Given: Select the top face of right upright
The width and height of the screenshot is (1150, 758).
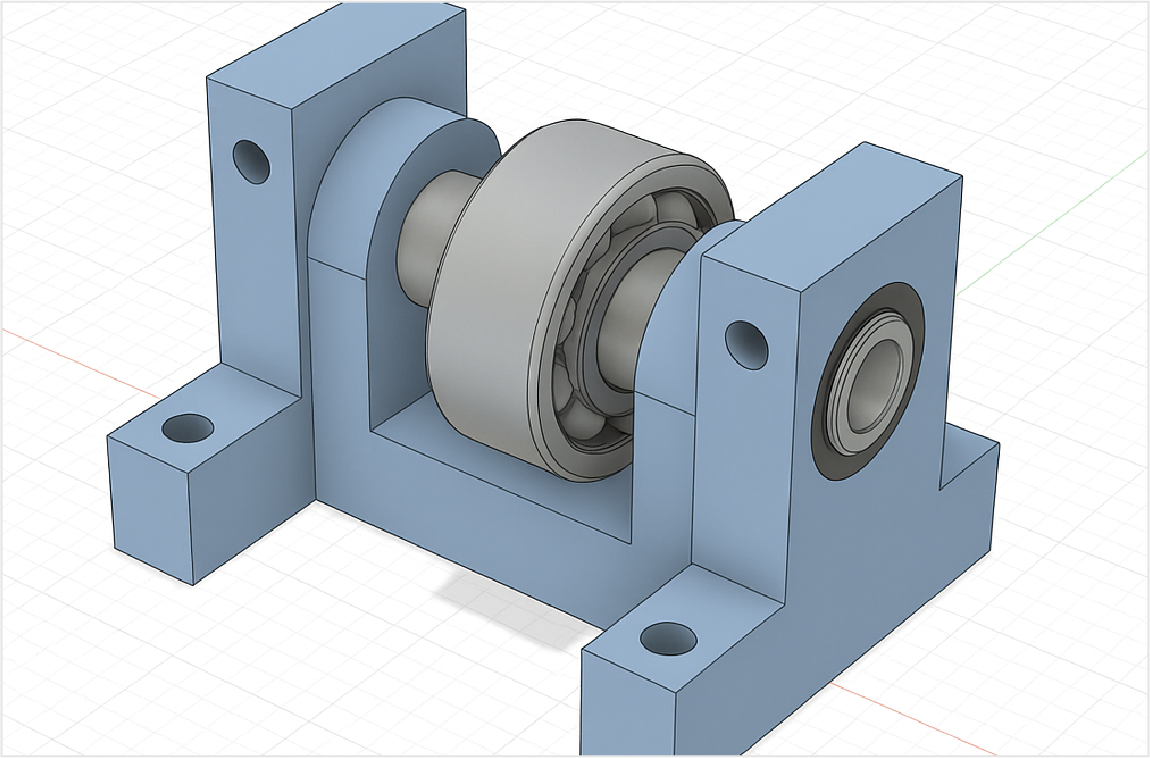Looking at the screenshot, I should coord(832,202).
